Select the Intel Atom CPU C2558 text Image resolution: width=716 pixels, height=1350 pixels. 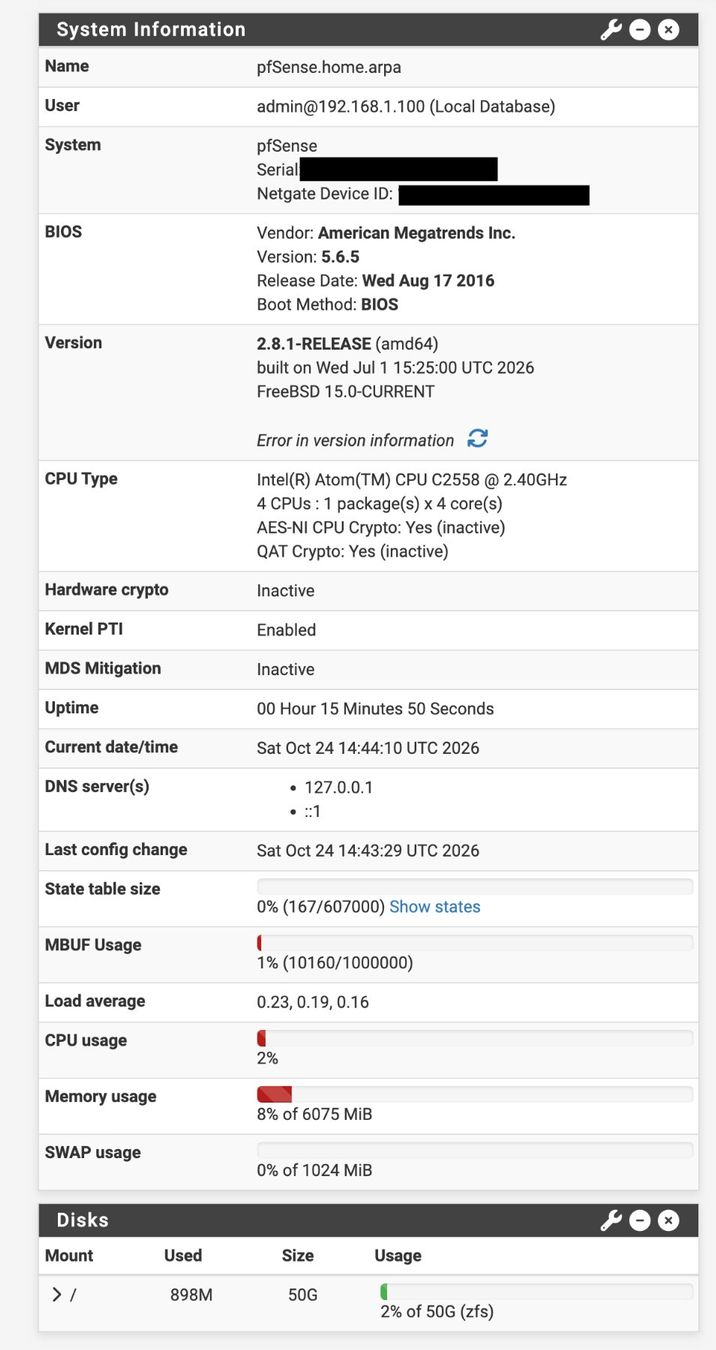(x=412, y=480)
